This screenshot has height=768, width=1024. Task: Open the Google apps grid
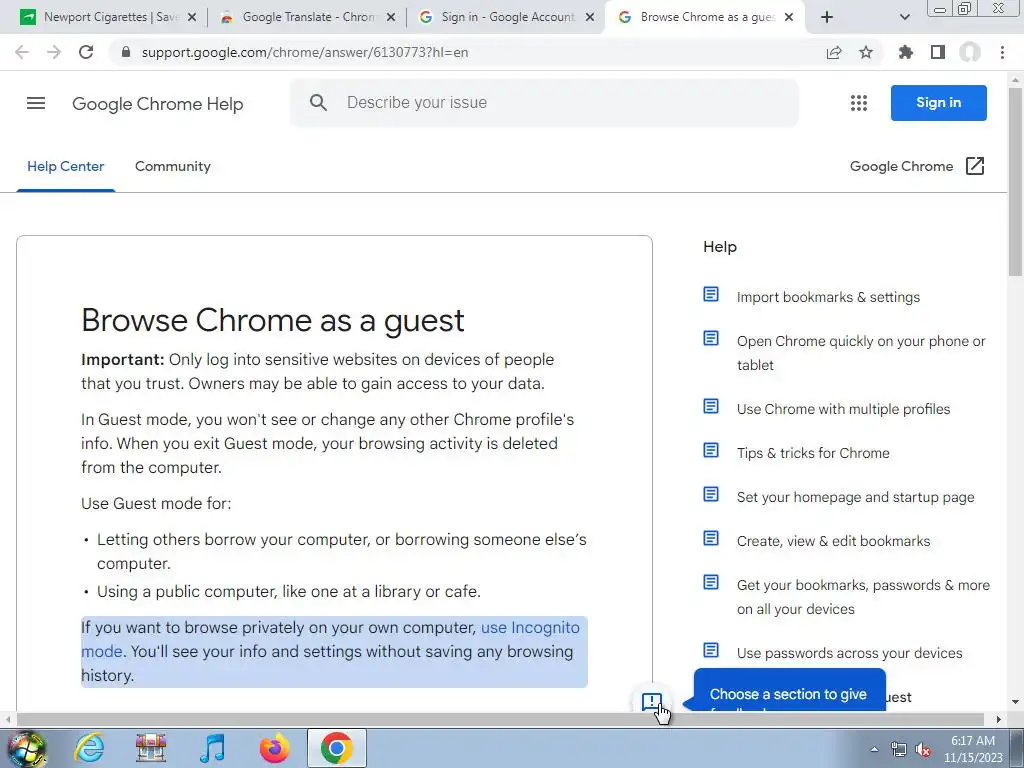pos(859,103)
